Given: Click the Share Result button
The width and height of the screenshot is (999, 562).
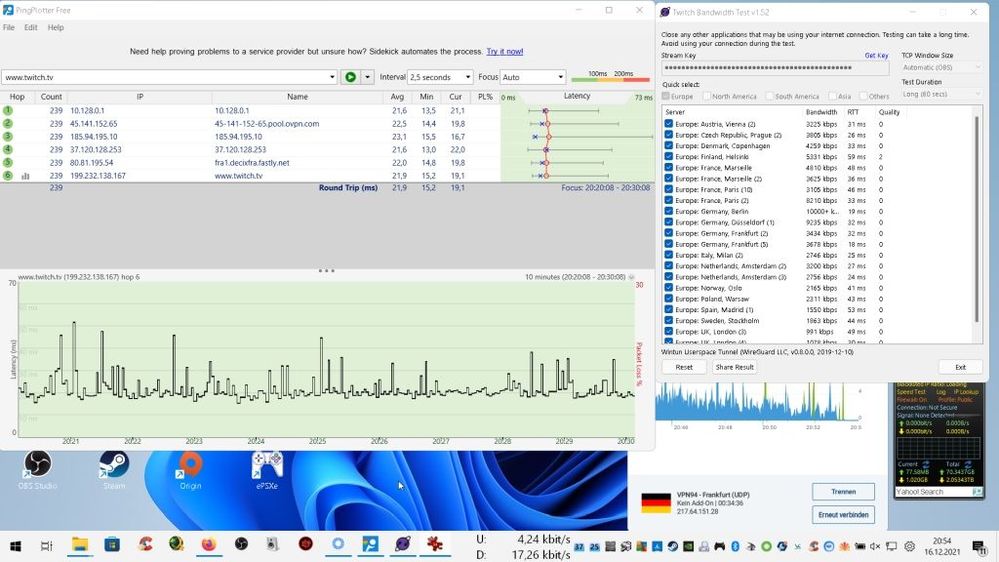Looking at the screenshot, I should click(734, 367).
